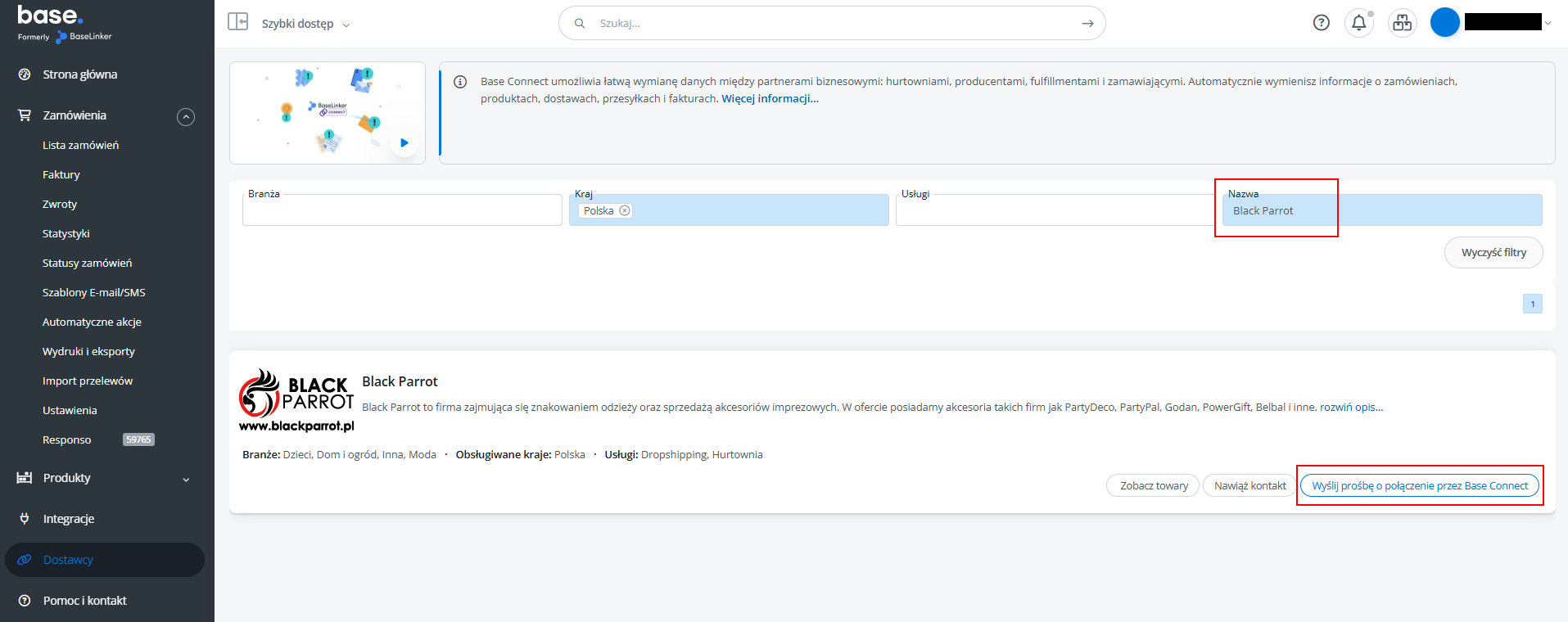Open Lista zamówień
The height and width of the screenshot is (622, 1568).
[80, 145]
